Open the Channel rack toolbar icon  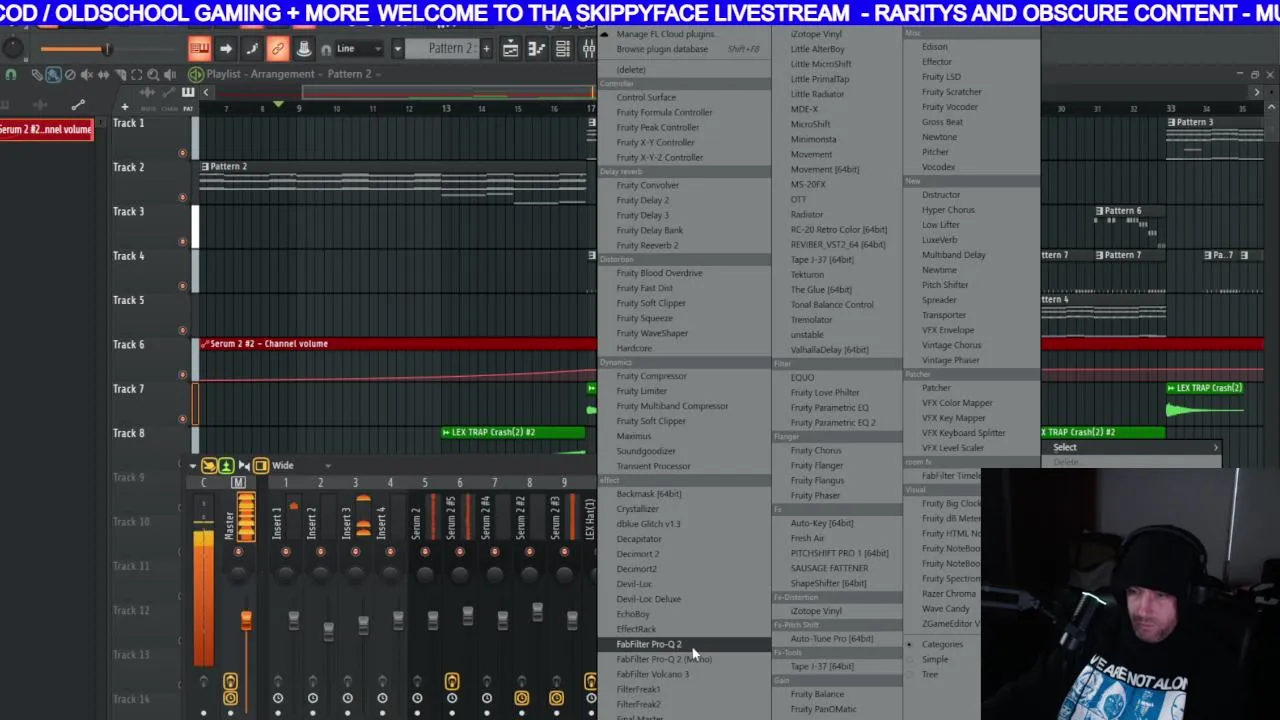pos(562,48)
